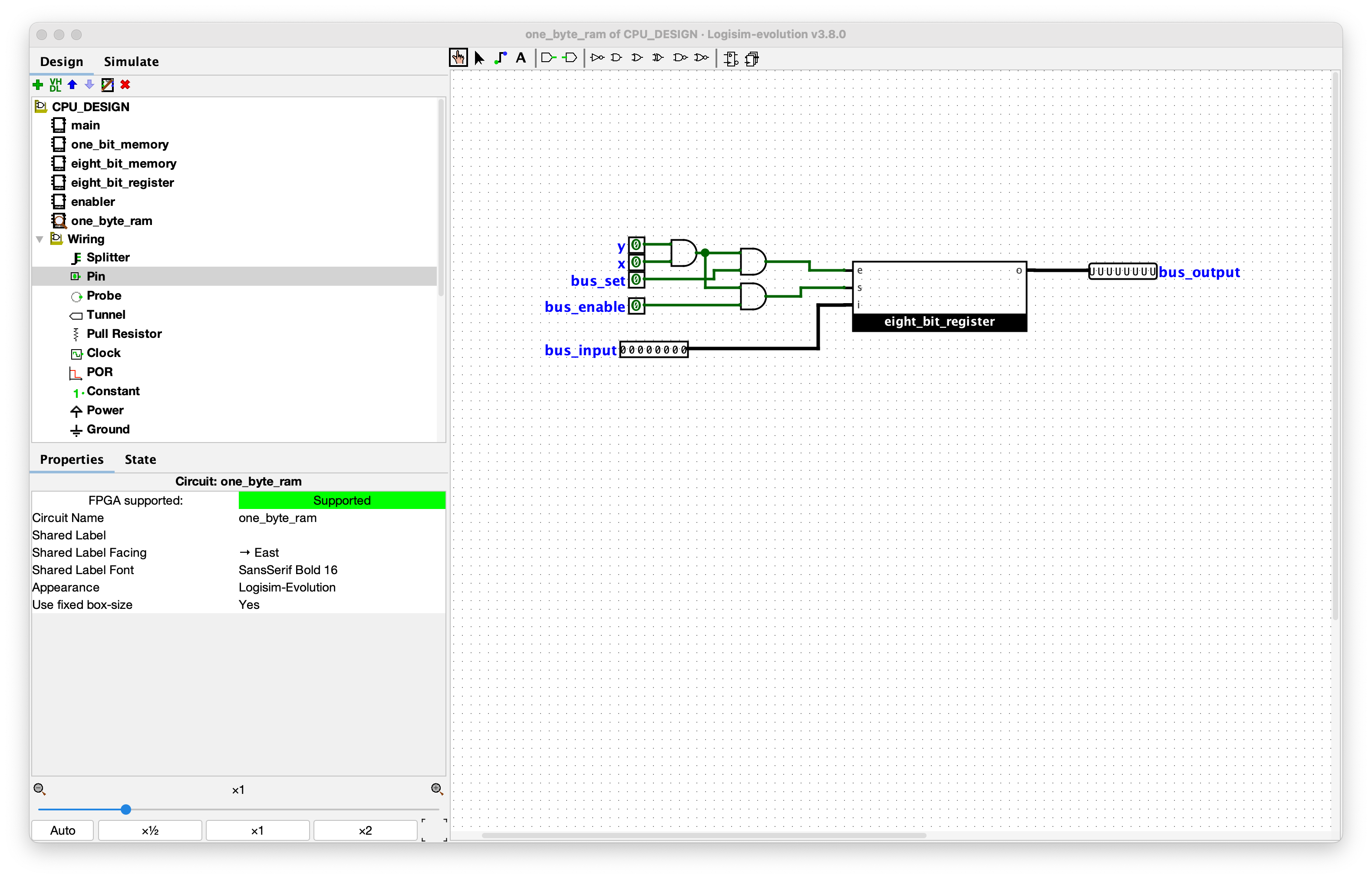This screenshot has width=1372, height=879.
Task: Move circuit up with blue arrow
Action: 73,85
